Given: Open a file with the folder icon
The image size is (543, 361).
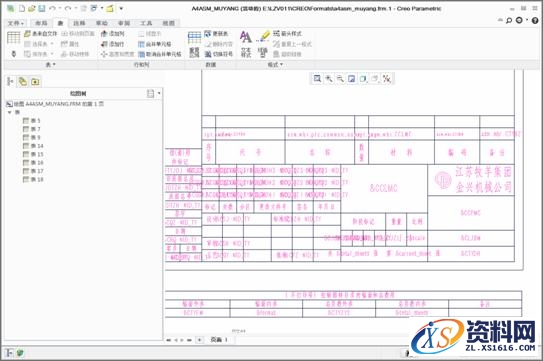Looking at the screenshot, I should [x=32, y=9].
